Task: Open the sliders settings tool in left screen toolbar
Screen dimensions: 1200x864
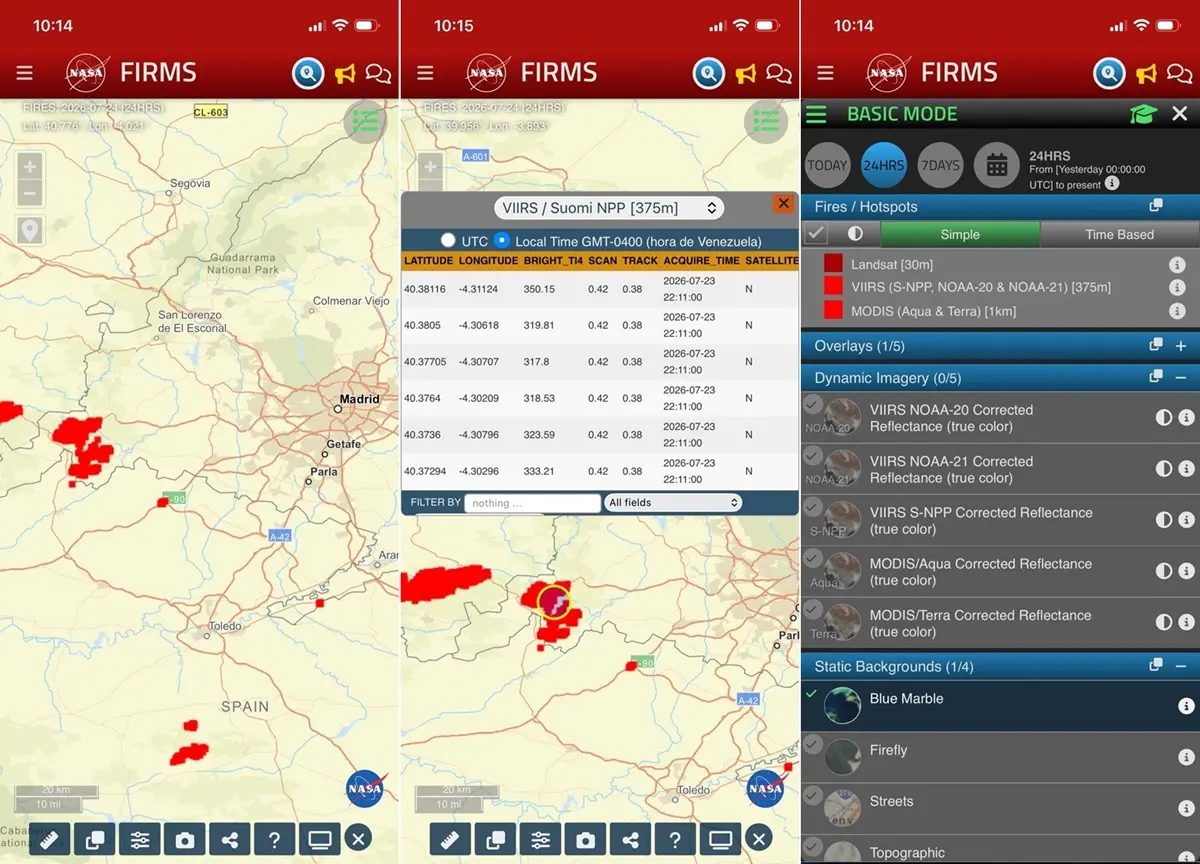Action: [x=140, y=839]
